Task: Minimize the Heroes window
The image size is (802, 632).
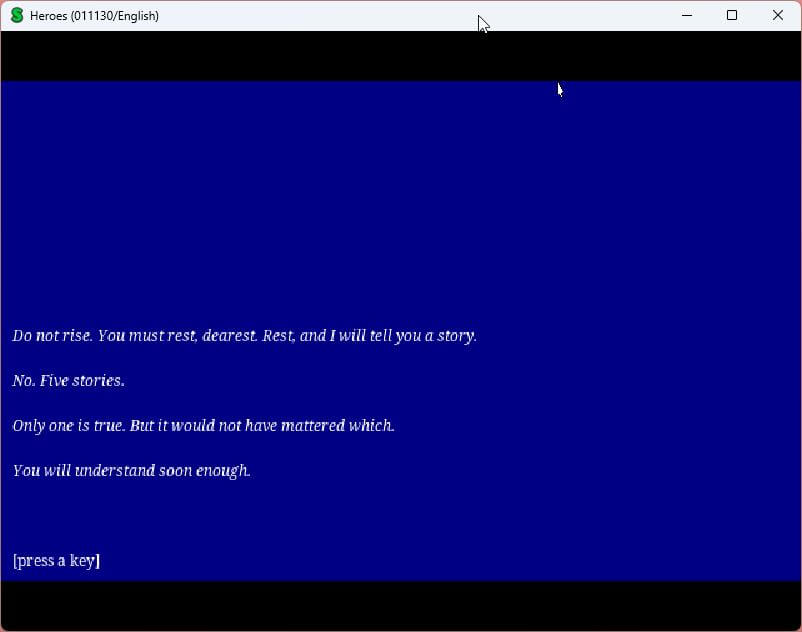Action: (x=687, y=15)
